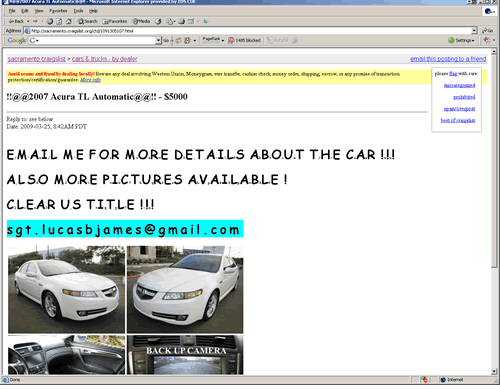Open the Back history dropdown arrow
Image resolution: width=500 pixels, height=389 pixels.
28,21
